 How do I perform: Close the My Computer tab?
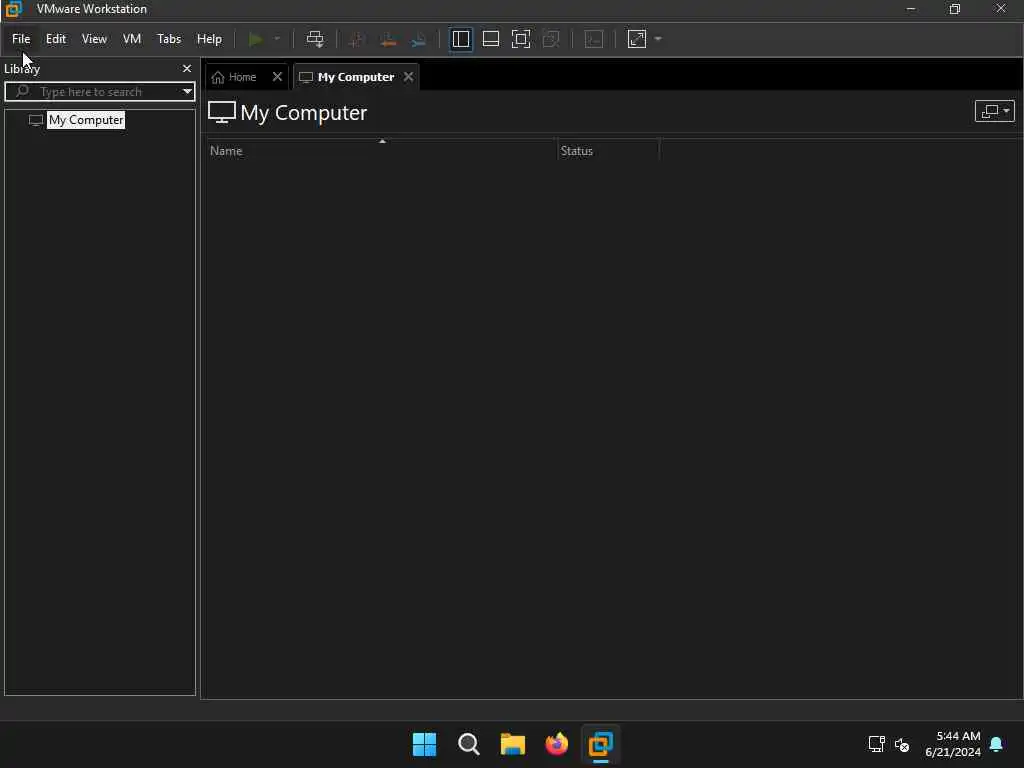tap(408, 77)
